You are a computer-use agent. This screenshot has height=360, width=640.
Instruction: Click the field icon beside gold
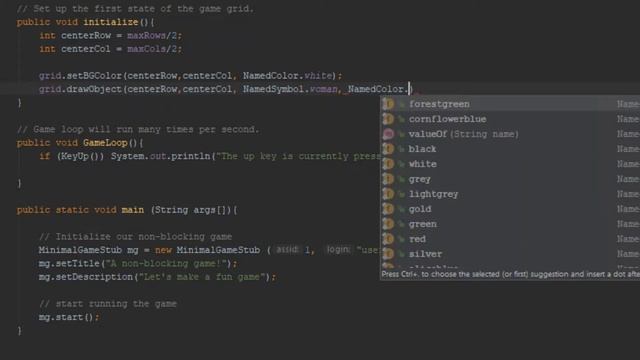388,209
